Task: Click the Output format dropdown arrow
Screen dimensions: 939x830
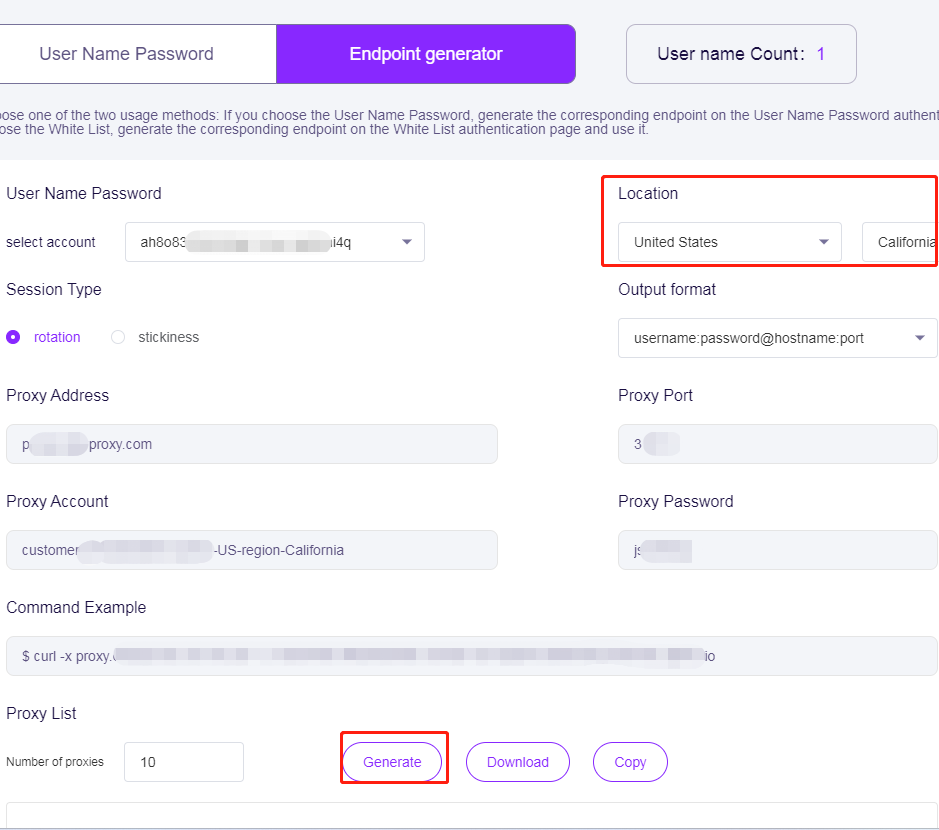Action: [x=921, y=338]
